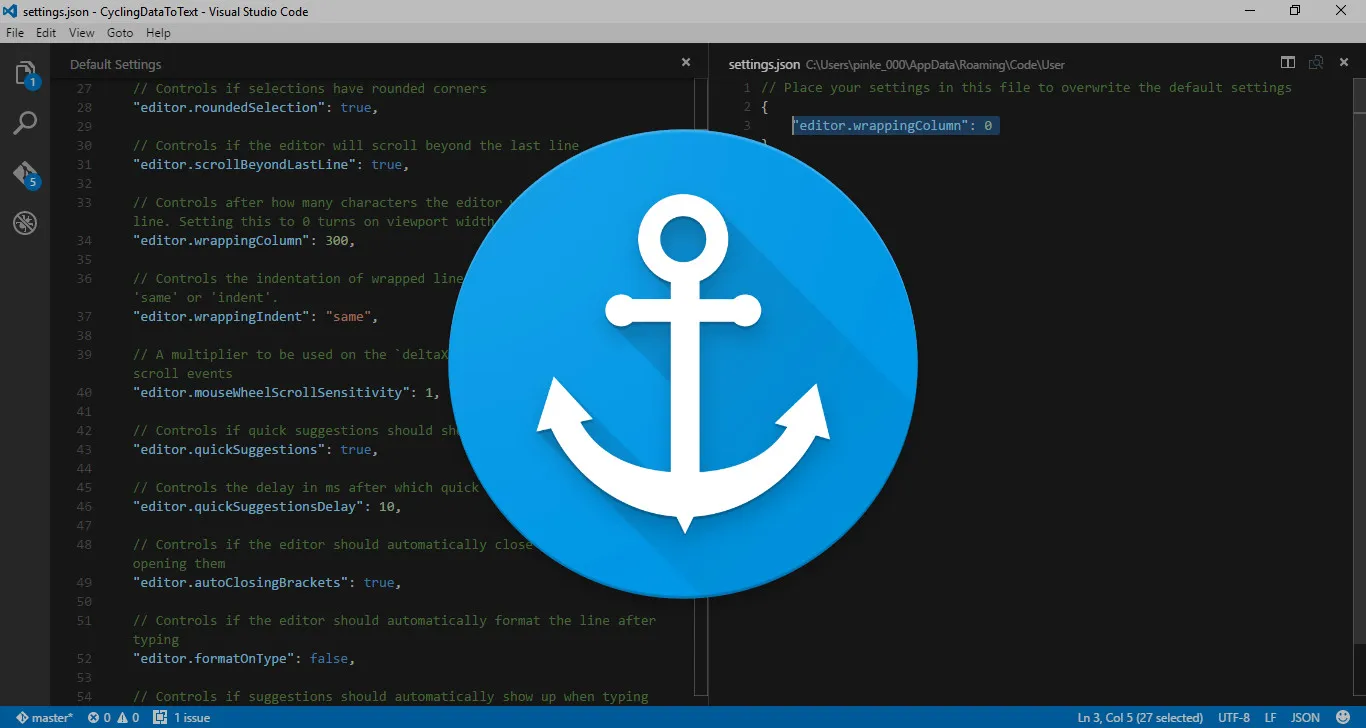Open the File menu
The image size is (1366, 728).
[x=15, y=33]
